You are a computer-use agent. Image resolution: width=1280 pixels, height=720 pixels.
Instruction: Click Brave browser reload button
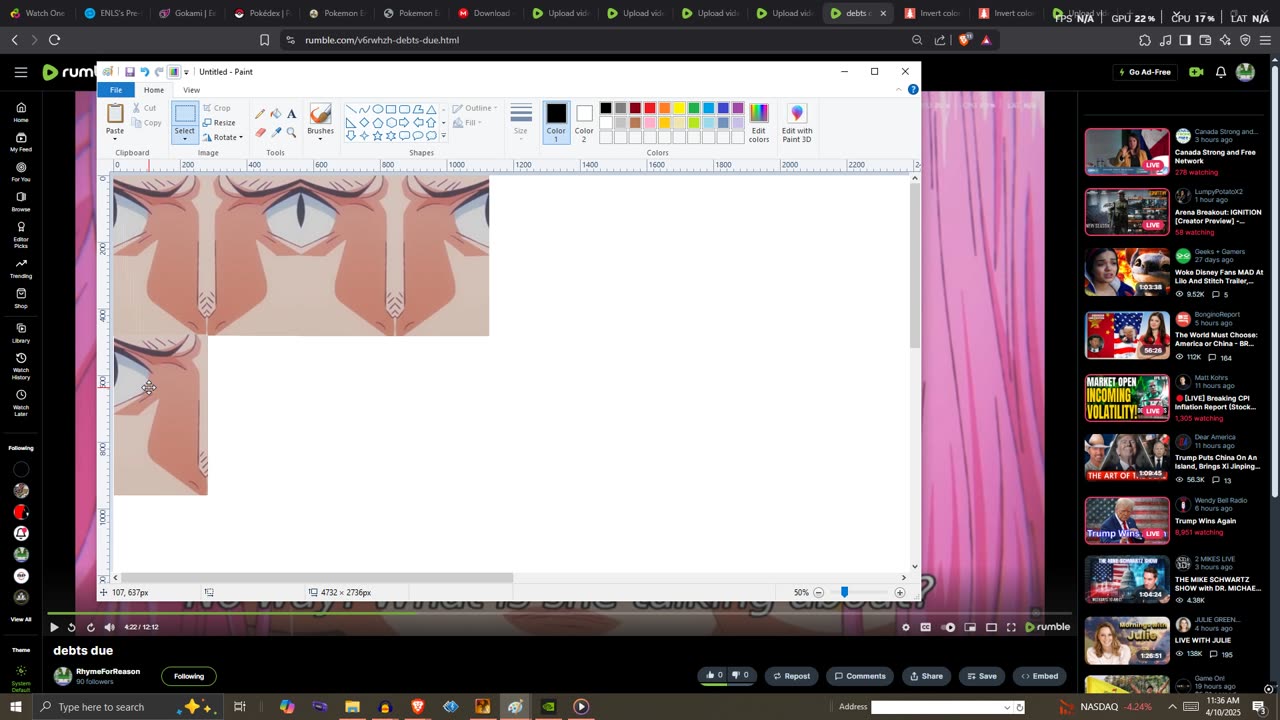pos(54,40)
